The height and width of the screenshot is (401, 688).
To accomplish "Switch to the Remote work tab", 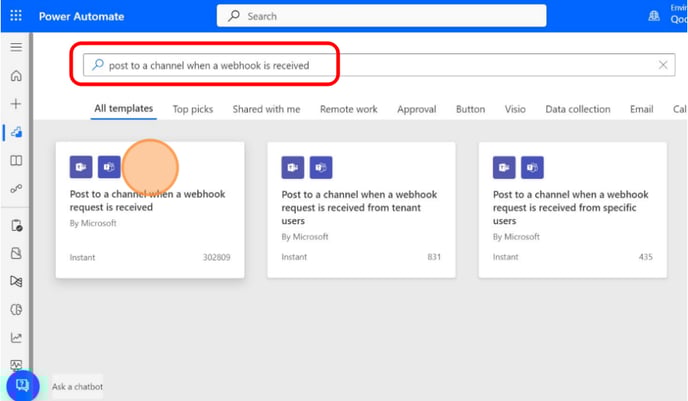I will (x=348, y=109).
